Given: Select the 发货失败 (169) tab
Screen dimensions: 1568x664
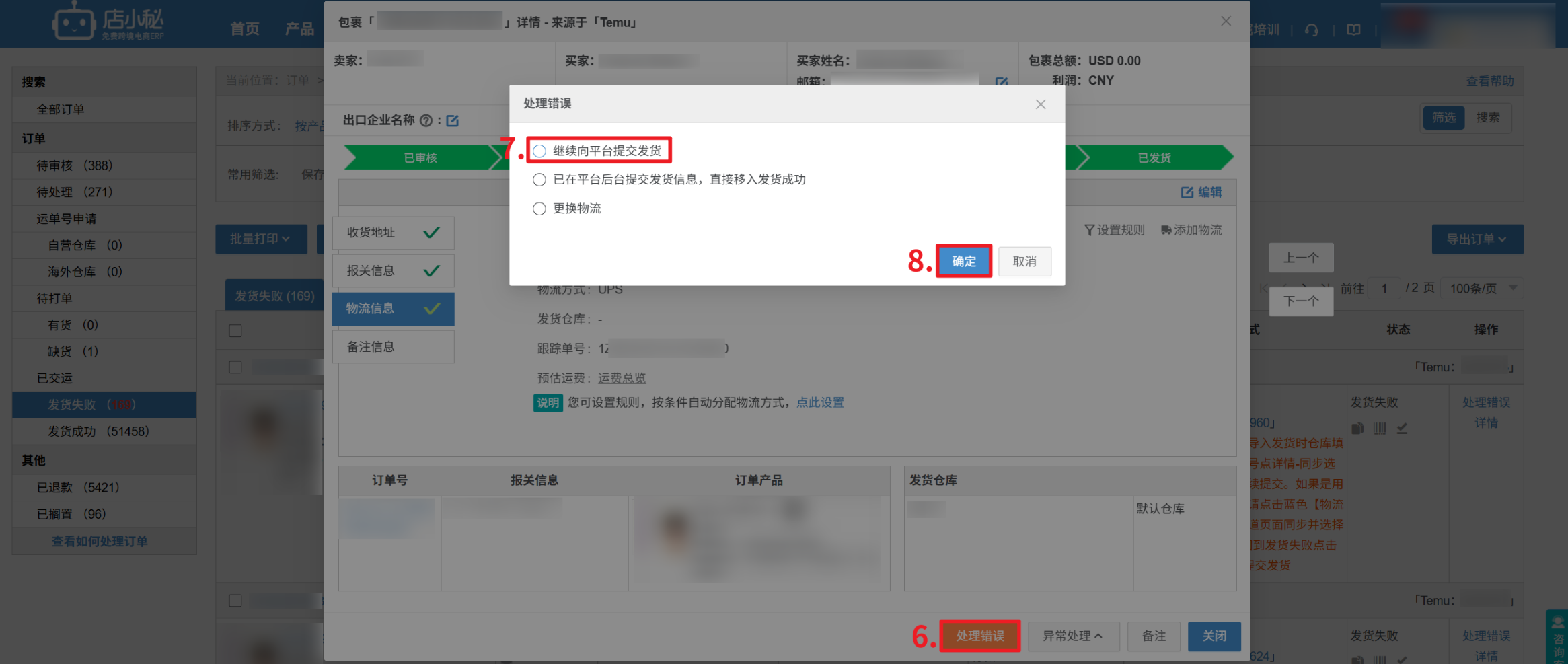Looking at the screenshot, I should pyautogui.click(x=274, y=296).
